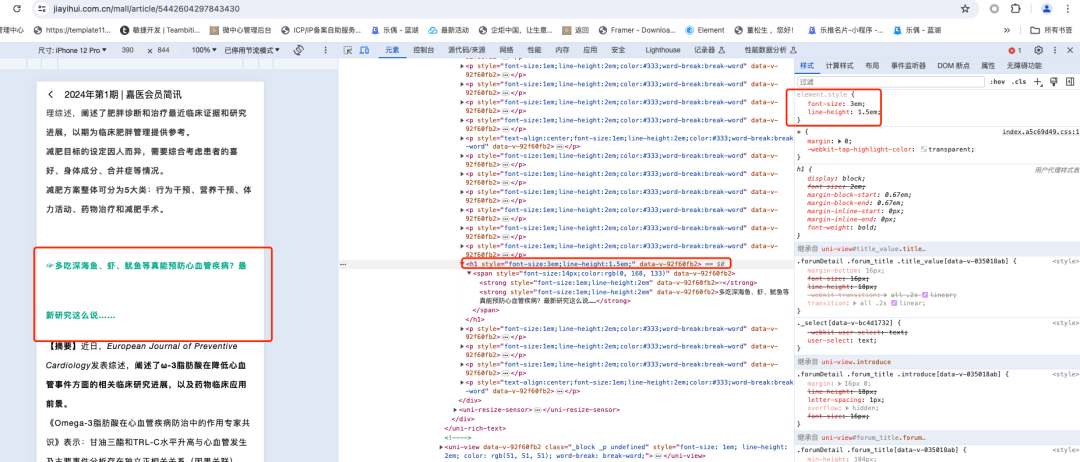Screen dimensions: 1080x462
Task: Switch to the 元素 Elements tab
Action: coord(392,50)
